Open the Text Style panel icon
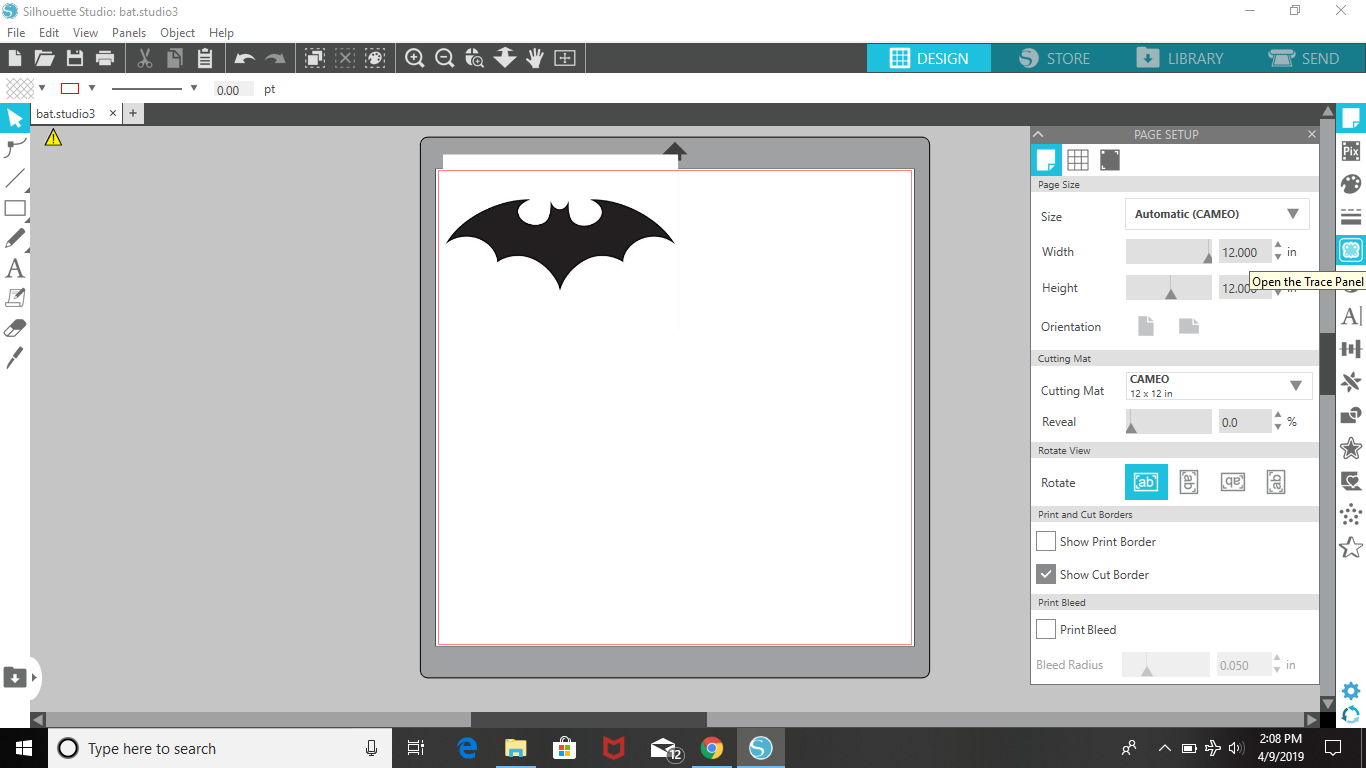This screenshot has height=768, width=1366. click(x=1351, y=316)
